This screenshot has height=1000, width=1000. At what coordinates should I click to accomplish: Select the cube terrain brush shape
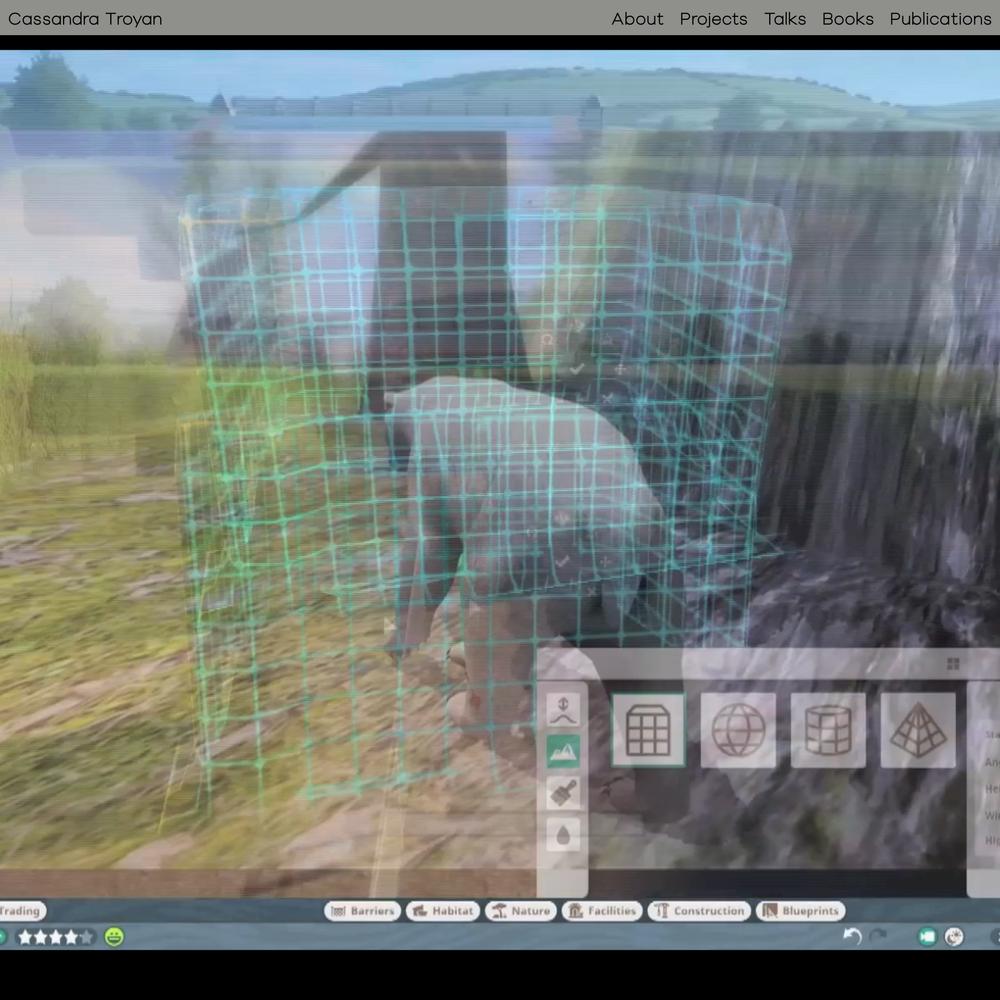point(648,730)
